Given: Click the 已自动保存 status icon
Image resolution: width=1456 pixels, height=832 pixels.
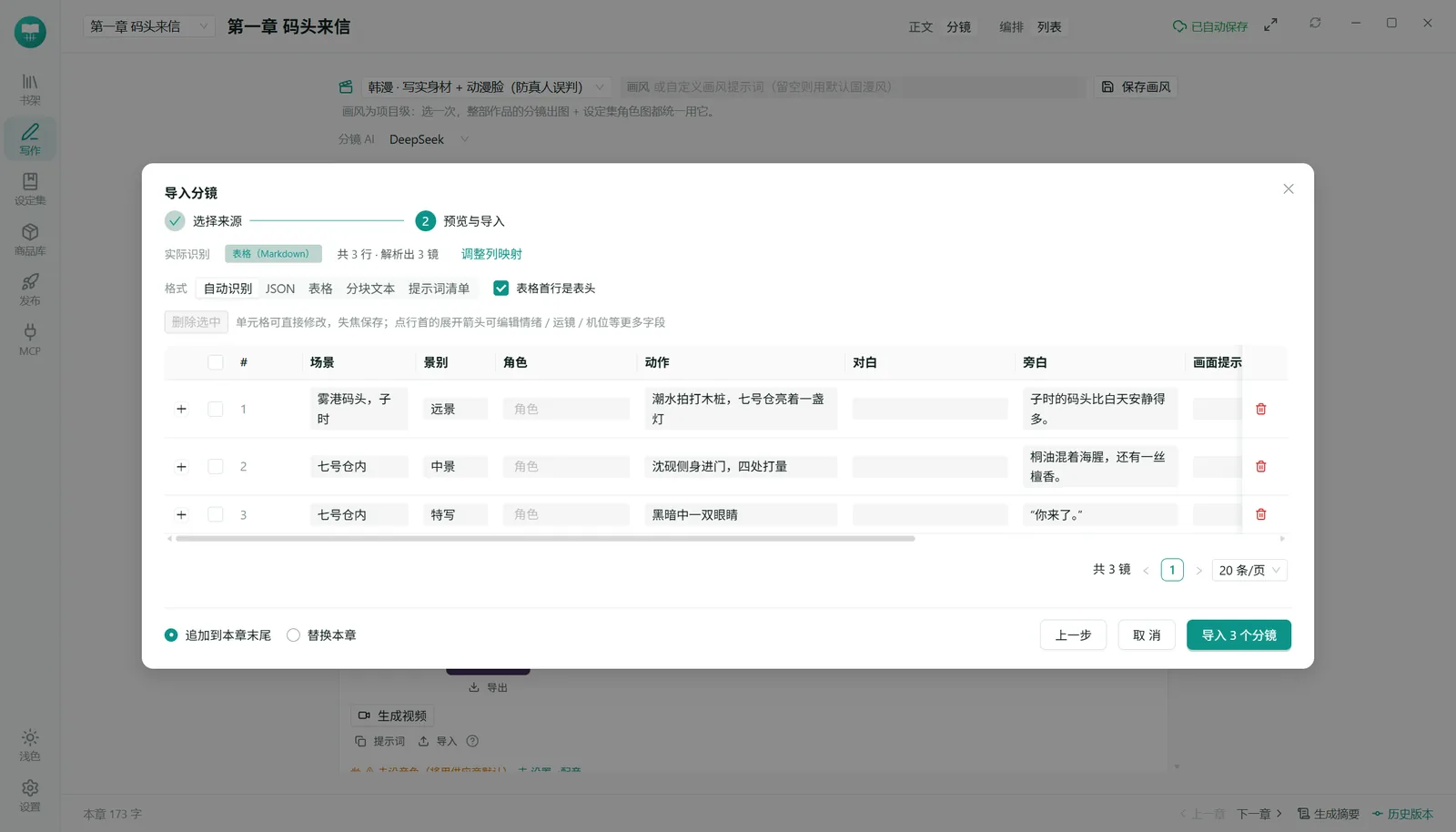Looking at the screenshot, I should pos(1179,26).
